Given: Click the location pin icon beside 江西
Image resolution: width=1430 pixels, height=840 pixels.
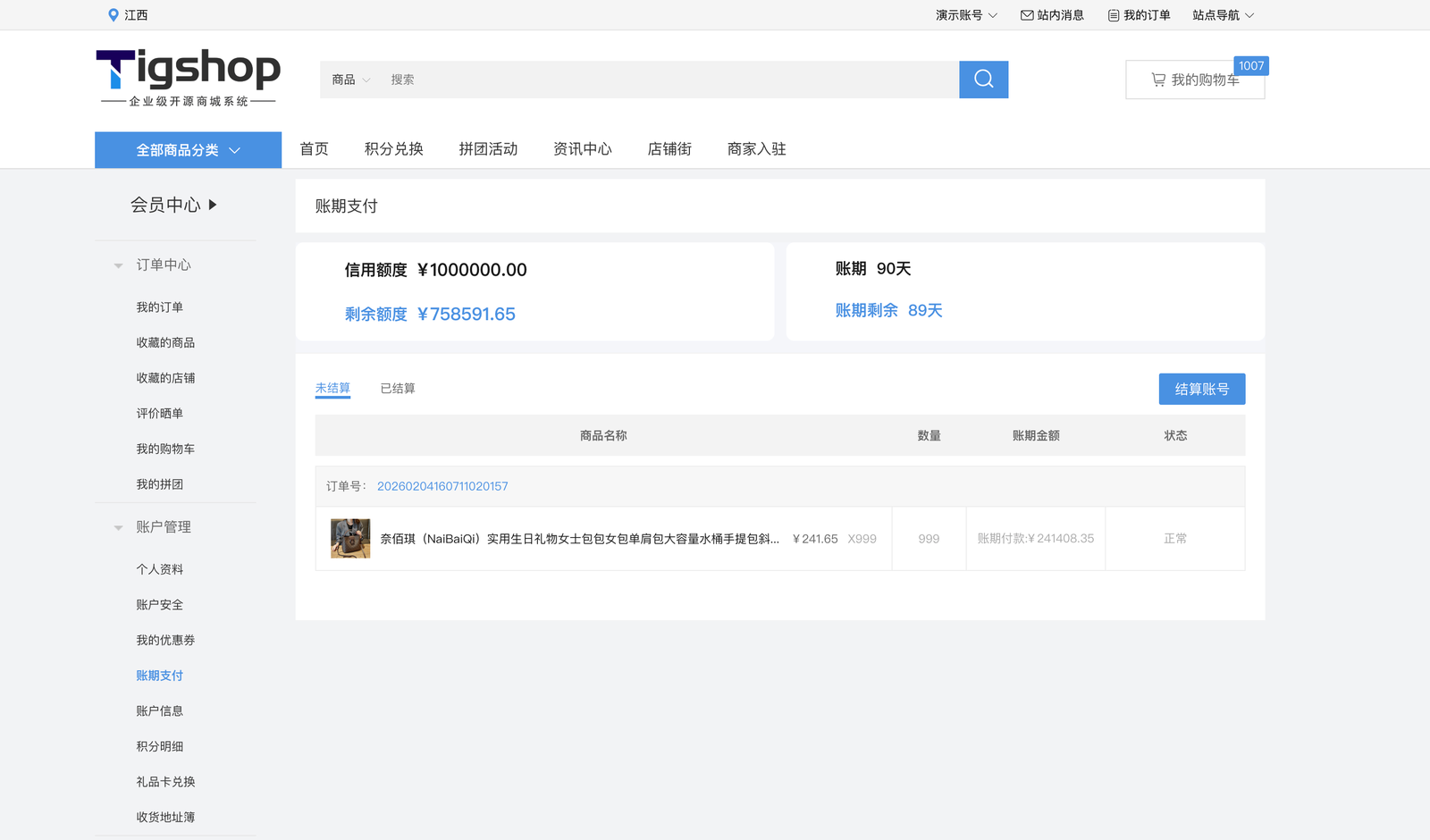Looking at the screenshot, I should tap(113, 14).
